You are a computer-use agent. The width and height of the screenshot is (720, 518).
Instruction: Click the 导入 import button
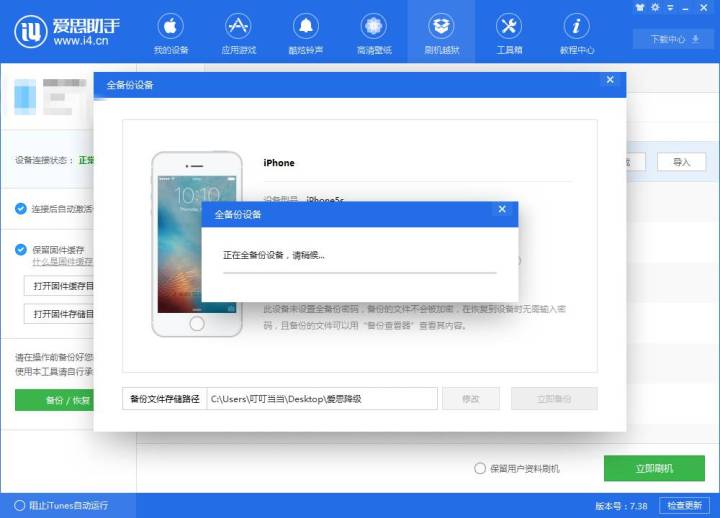click(x=681, y=162)
